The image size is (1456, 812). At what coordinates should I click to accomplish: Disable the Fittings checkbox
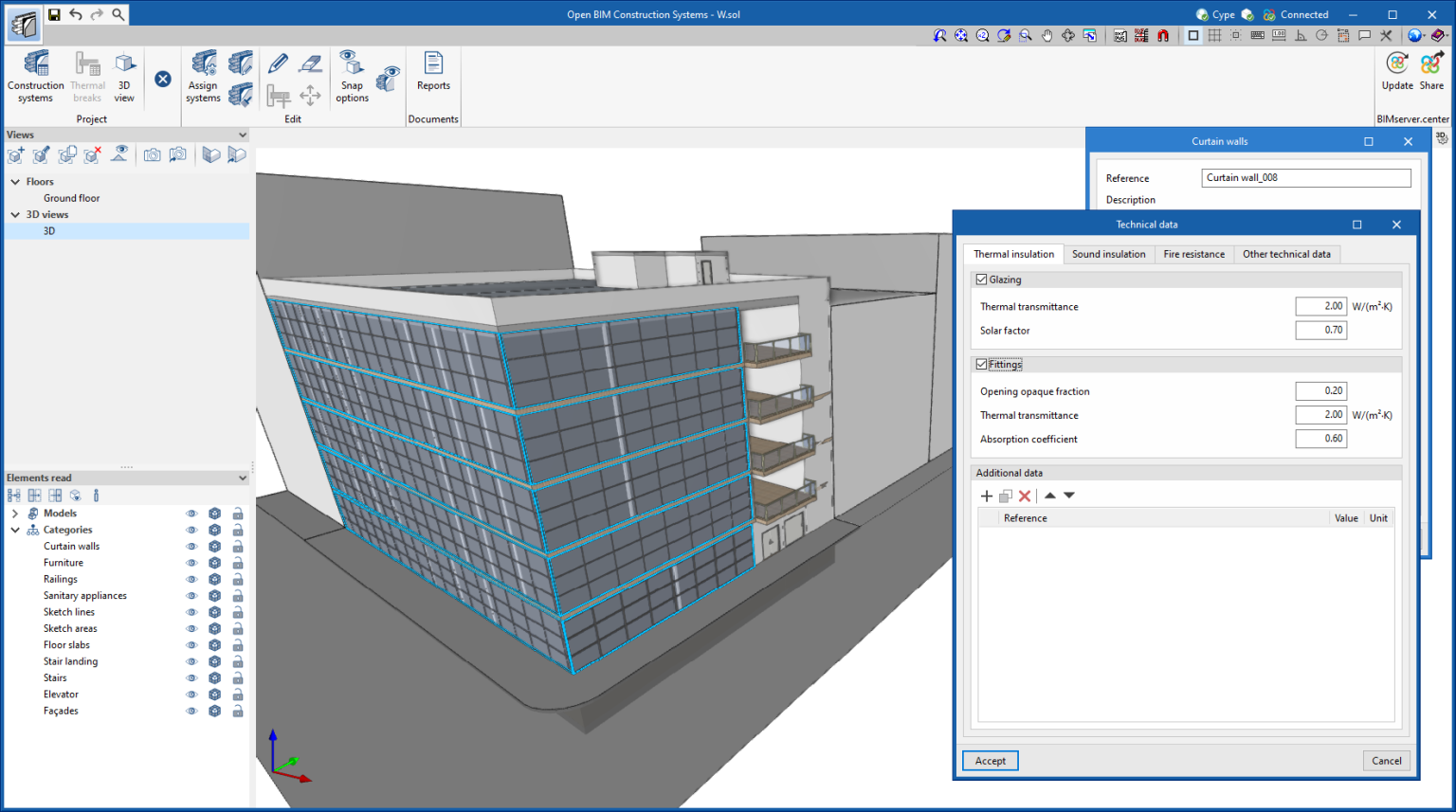click(x=982, y=364)
